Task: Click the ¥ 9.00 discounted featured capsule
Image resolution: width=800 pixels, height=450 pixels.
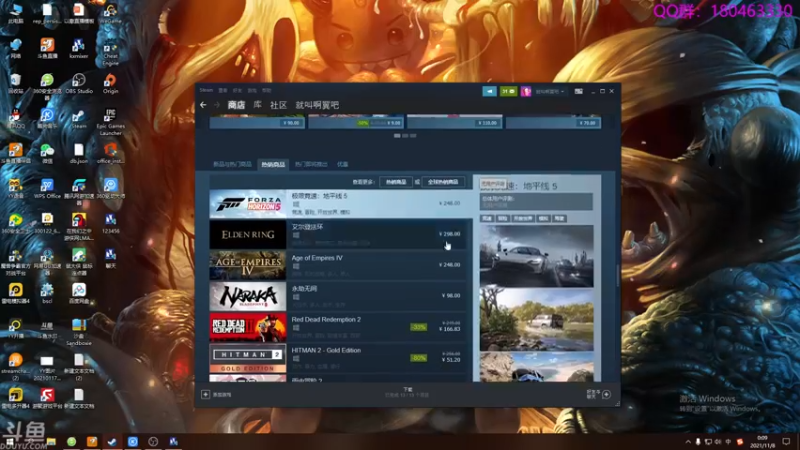Action: click(x=356, y=121)
